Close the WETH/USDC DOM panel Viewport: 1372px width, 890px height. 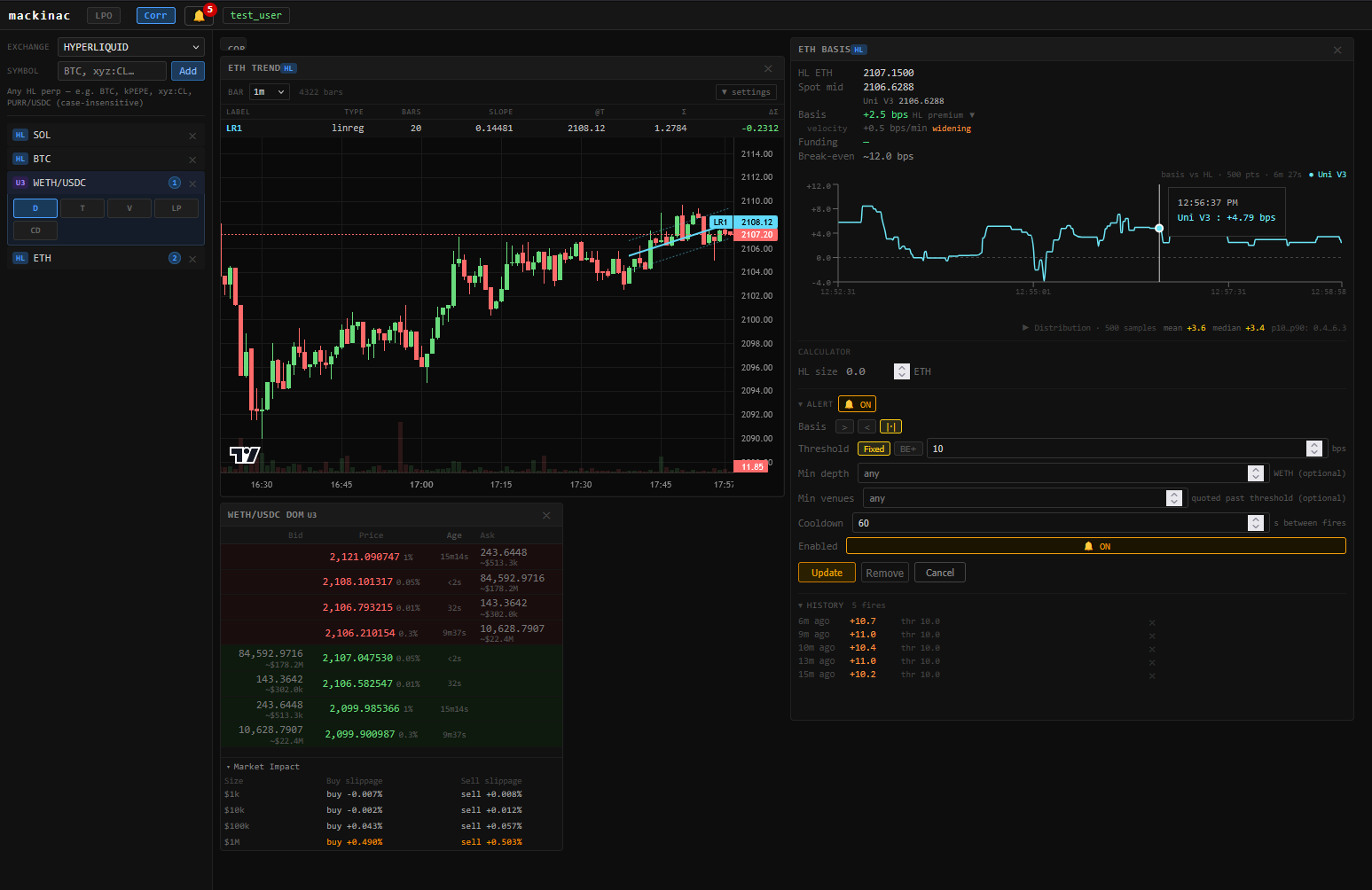tap(546, 515)
